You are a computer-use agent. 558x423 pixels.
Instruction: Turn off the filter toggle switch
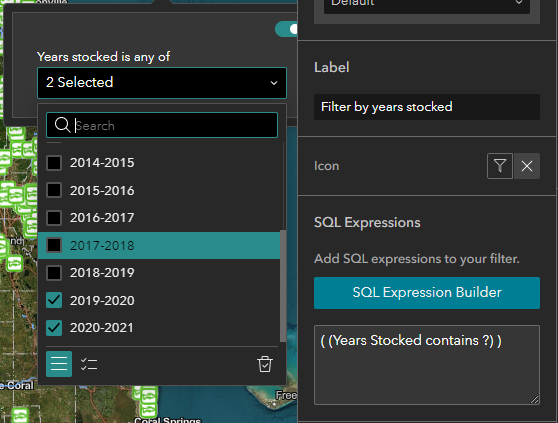287,29
